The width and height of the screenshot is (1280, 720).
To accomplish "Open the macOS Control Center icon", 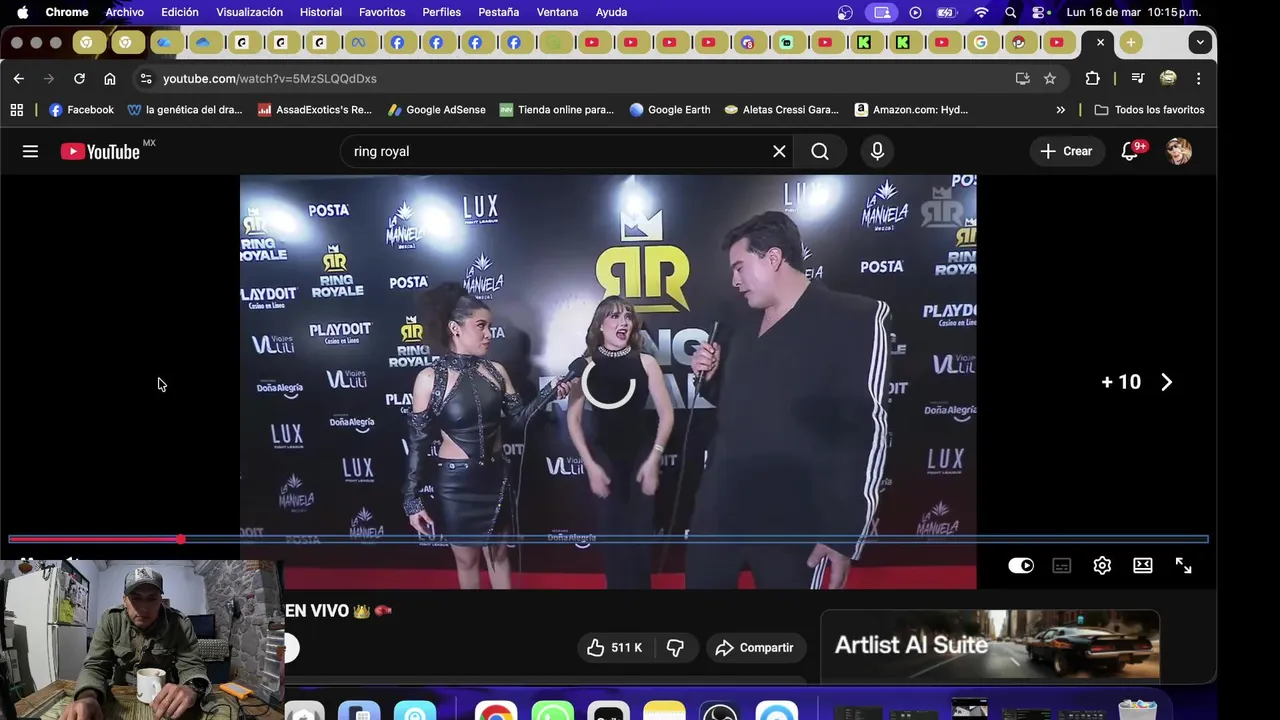I will click(1041, 12).
